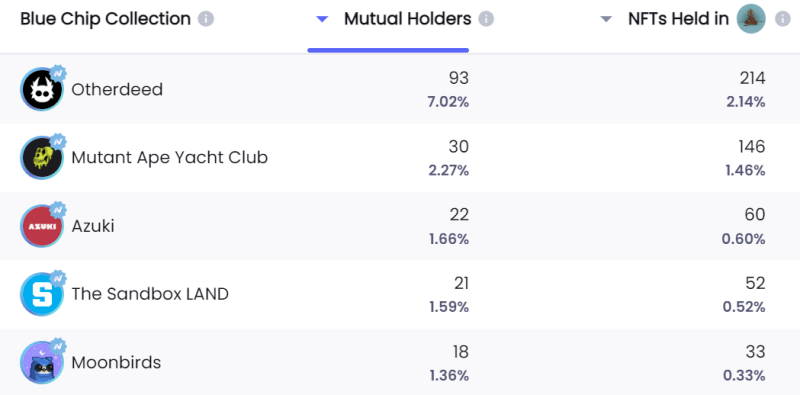This screenshot has height=395, width=800.
Task: Open the Azuki collection name link
Action: click(93, 226)
